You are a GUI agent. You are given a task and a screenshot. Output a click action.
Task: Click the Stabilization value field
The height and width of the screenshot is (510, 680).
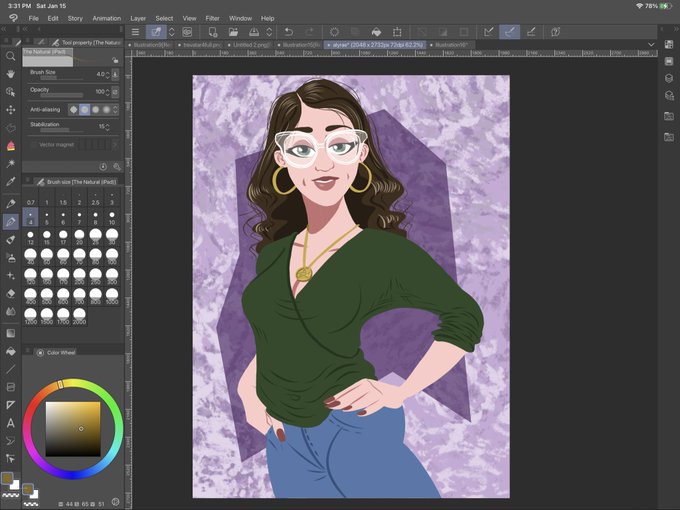[x=102, y=127]
